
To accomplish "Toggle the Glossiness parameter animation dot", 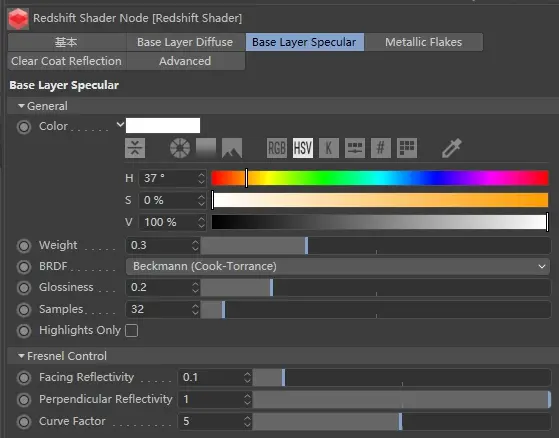I will pyautogui.click(x=24, y=288).
